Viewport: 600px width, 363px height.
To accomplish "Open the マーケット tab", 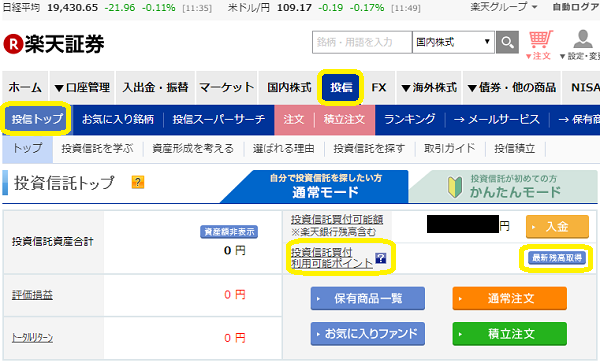I will click(x=227, y=88).
